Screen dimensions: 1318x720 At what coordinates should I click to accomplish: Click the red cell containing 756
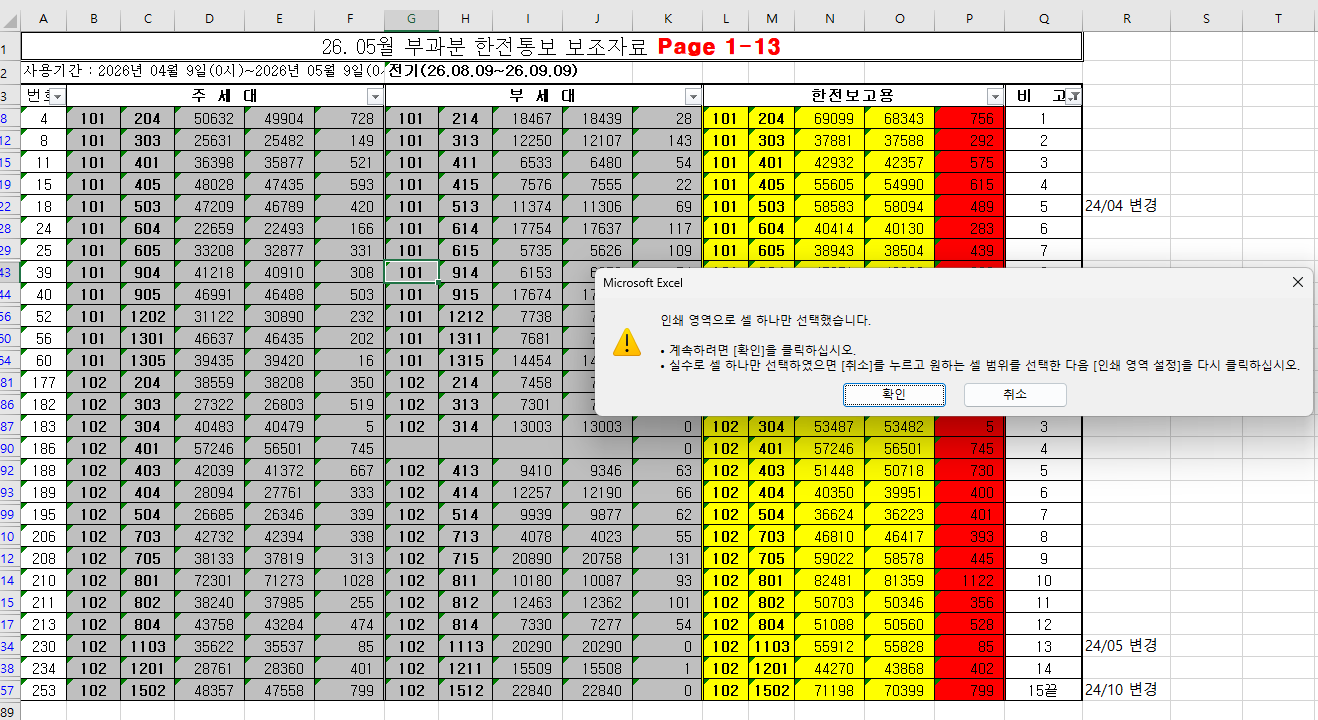click(969, 118)
